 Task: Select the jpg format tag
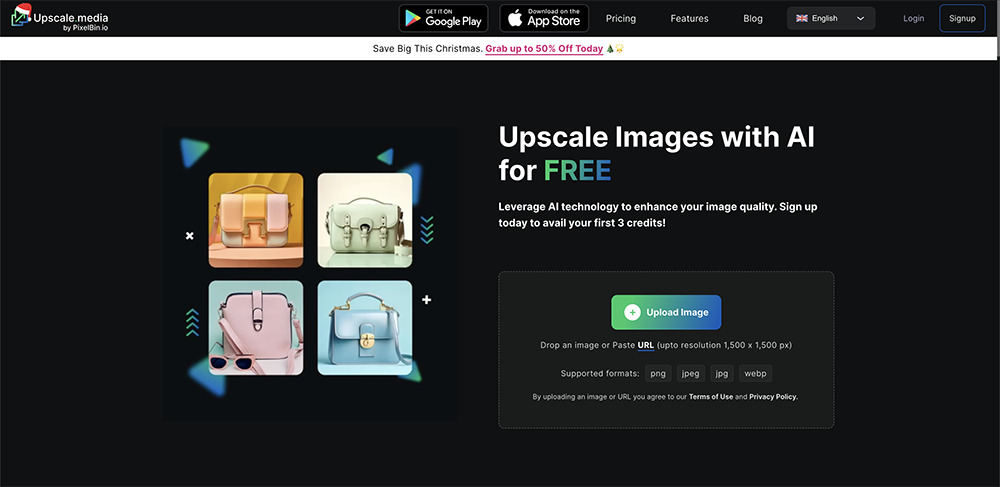723,374
